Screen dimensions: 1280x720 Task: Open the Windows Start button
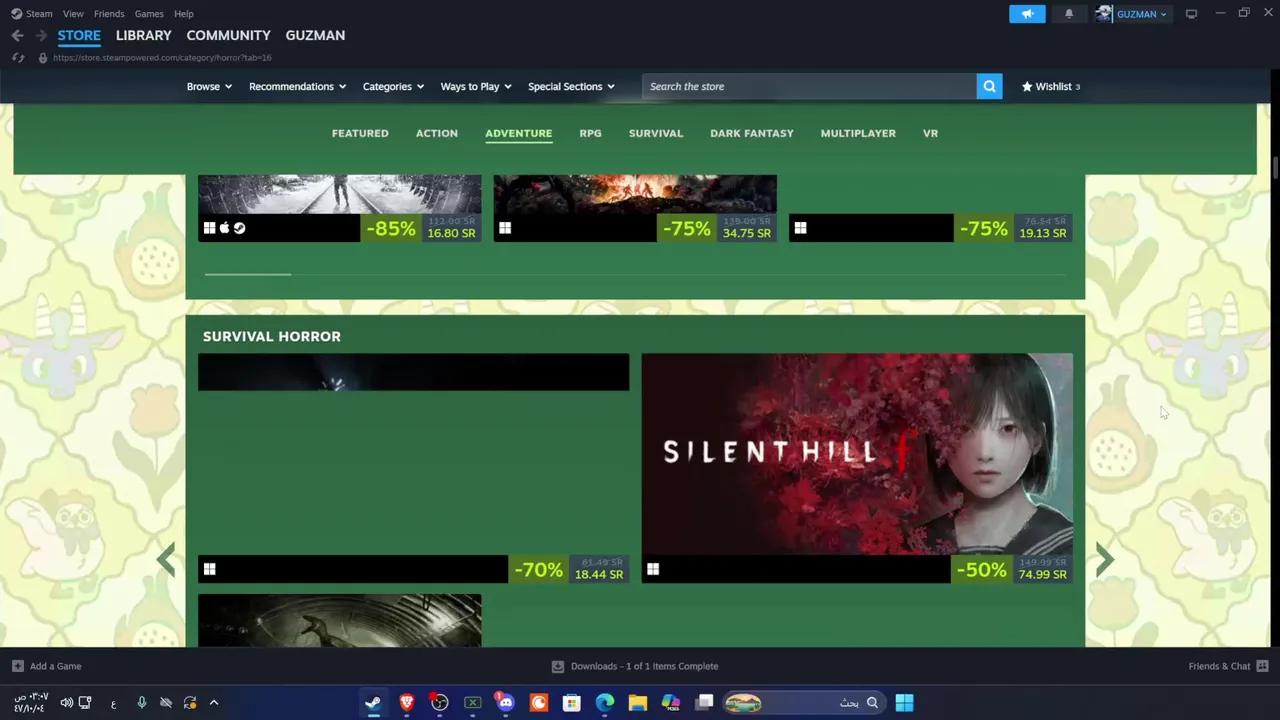[x=904, y=703]
